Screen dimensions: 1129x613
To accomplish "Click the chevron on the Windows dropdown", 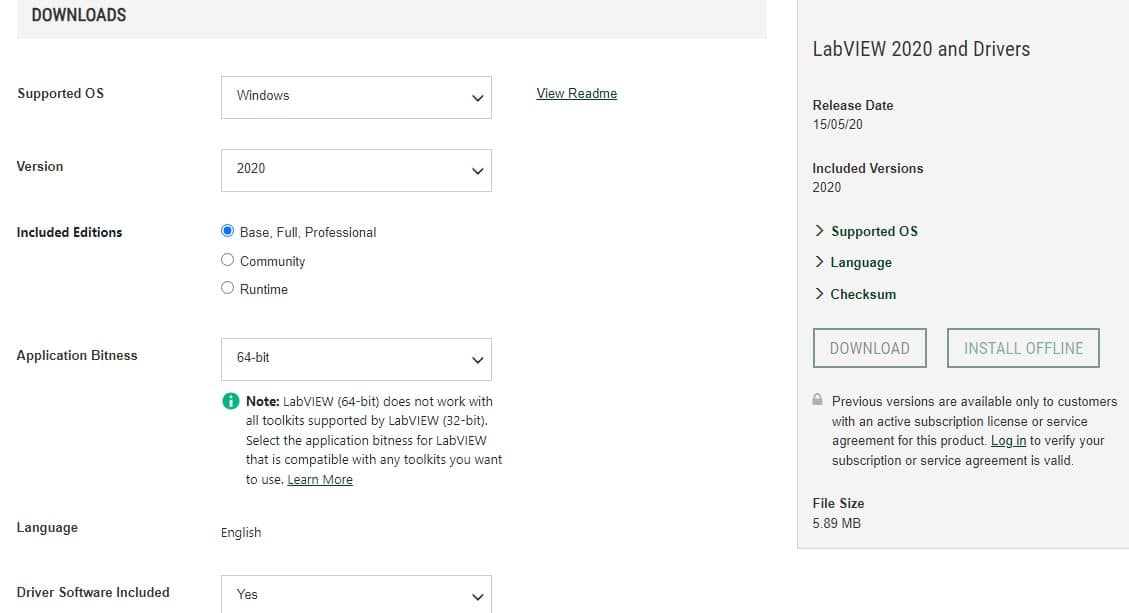I will [x=477, y=97].
